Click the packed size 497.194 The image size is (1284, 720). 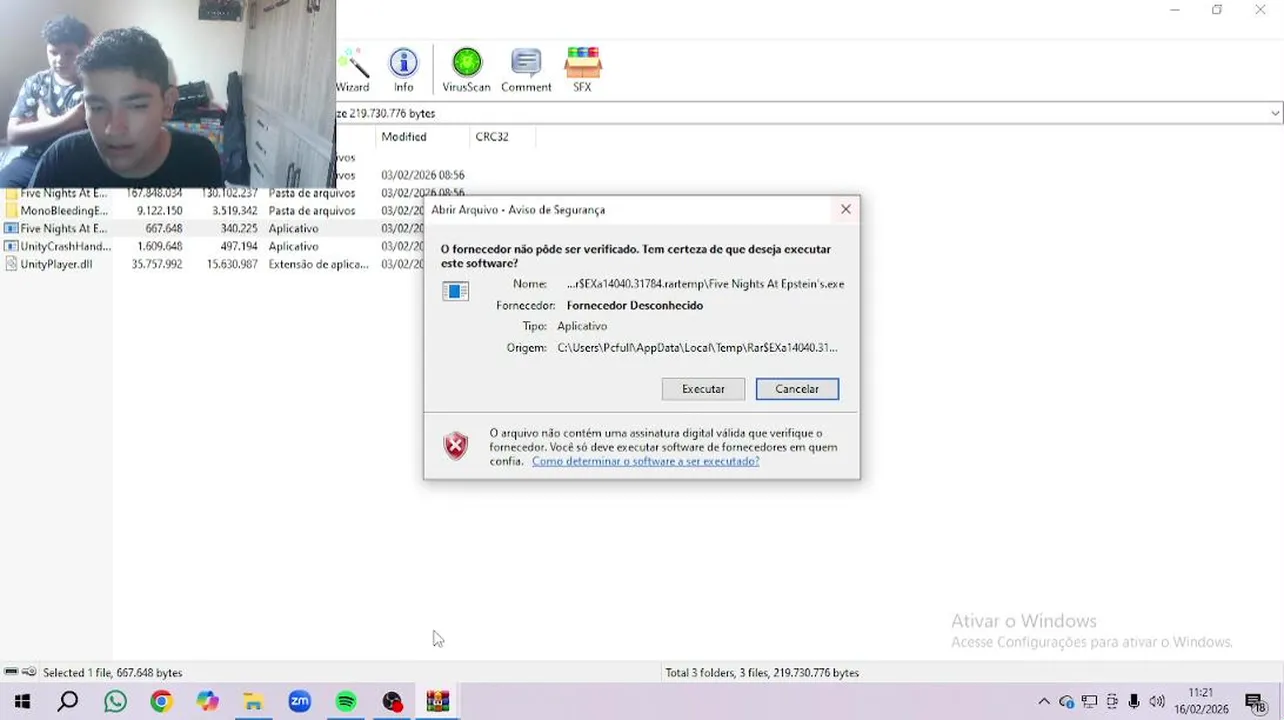[x=239, y=246]
